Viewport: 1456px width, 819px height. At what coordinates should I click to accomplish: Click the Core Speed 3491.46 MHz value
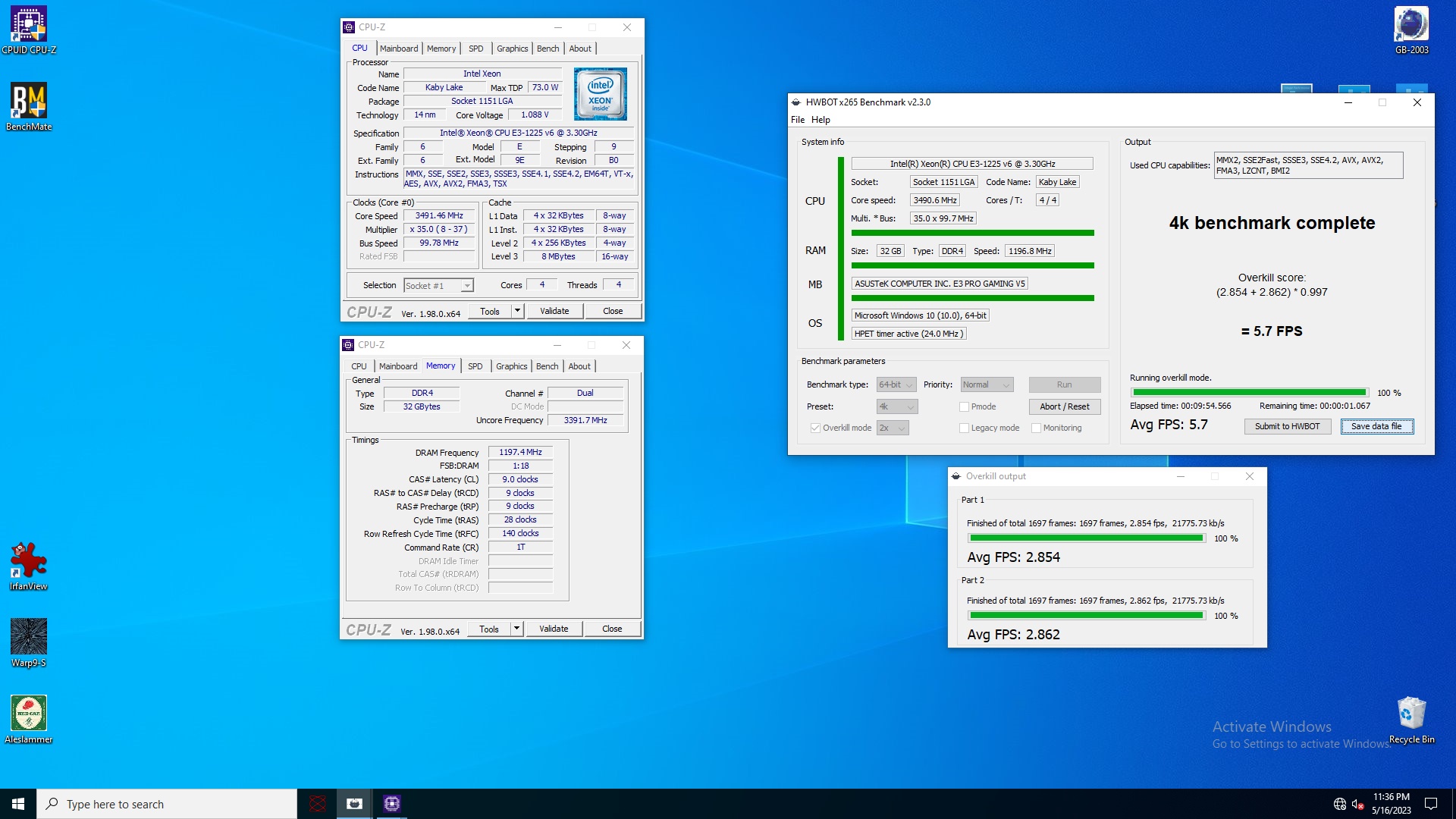coord(439,216)
